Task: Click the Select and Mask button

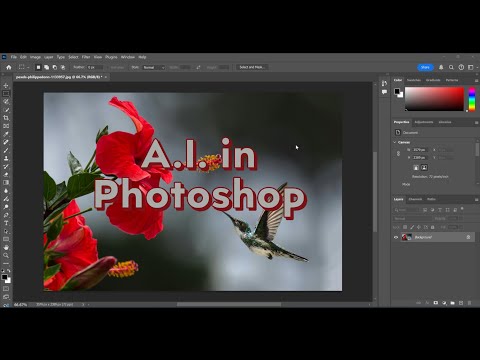Action: pyautogui.click(x=252, y=67)
